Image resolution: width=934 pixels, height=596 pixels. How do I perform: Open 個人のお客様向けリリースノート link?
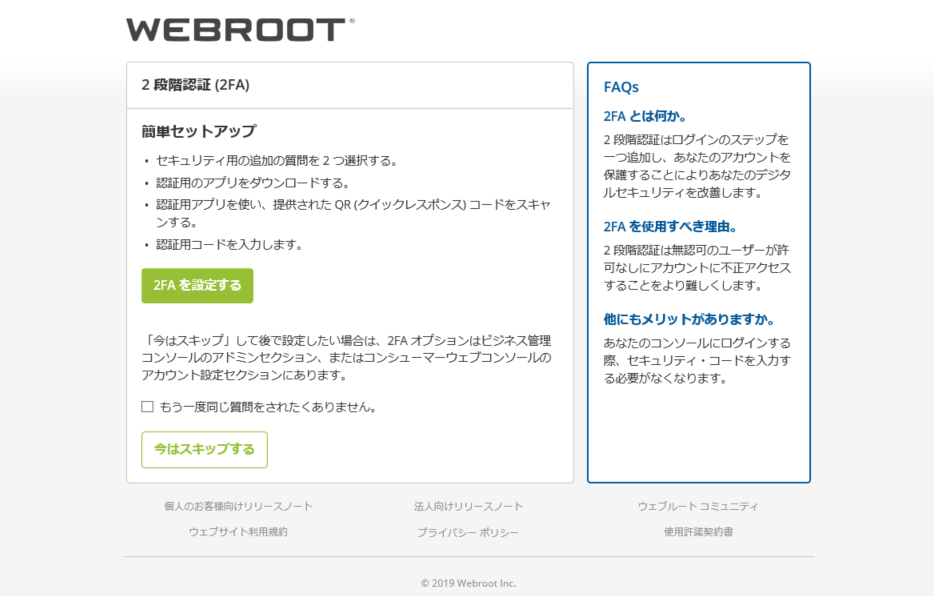click(x=238, y=506)
